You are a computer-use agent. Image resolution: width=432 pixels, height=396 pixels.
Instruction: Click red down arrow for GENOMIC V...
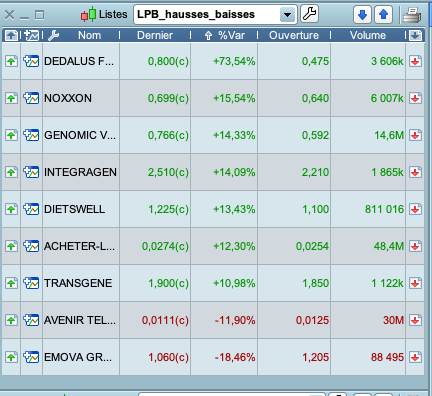coord(415,135)
